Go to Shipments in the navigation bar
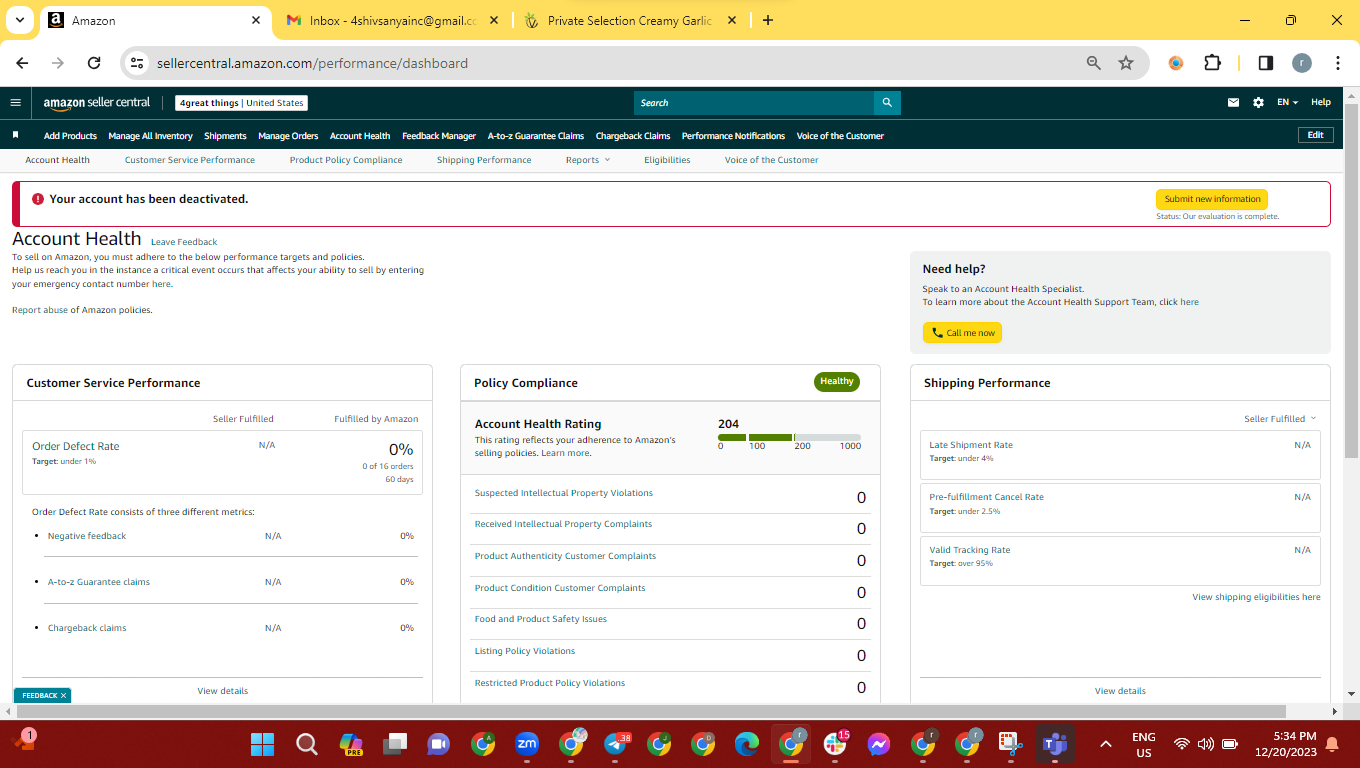This screenshot has height=768, width=1360. (x=225, y=136)
